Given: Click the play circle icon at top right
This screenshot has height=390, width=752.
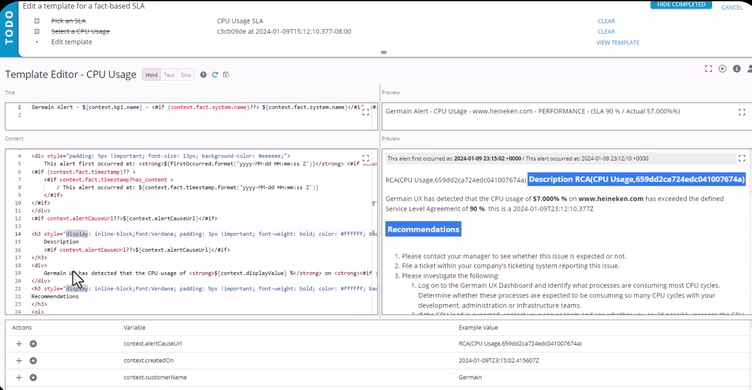Looking at the screenshot, I should tap(722, 69).
